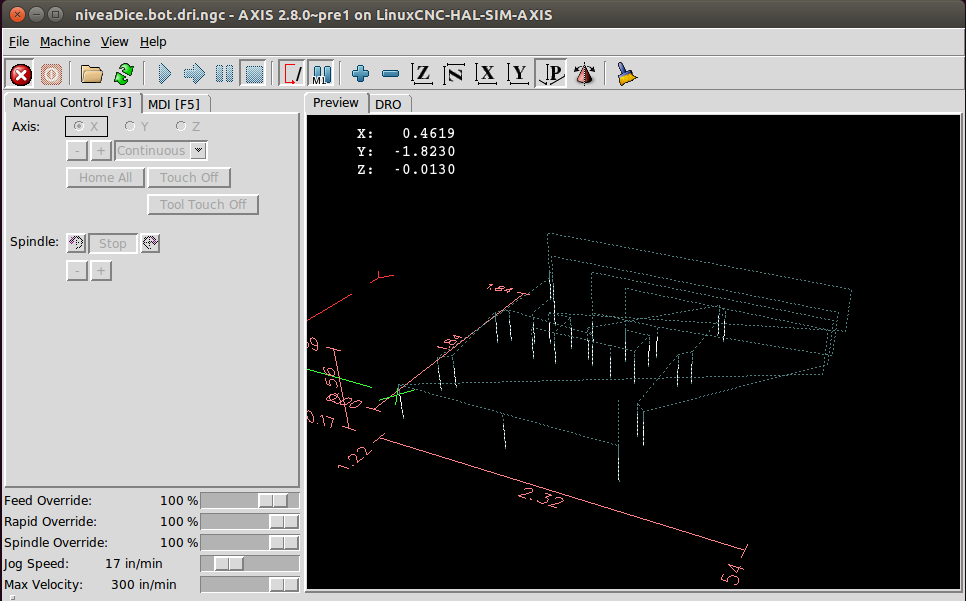Click the '17 in/min' jog speed value

134,563
